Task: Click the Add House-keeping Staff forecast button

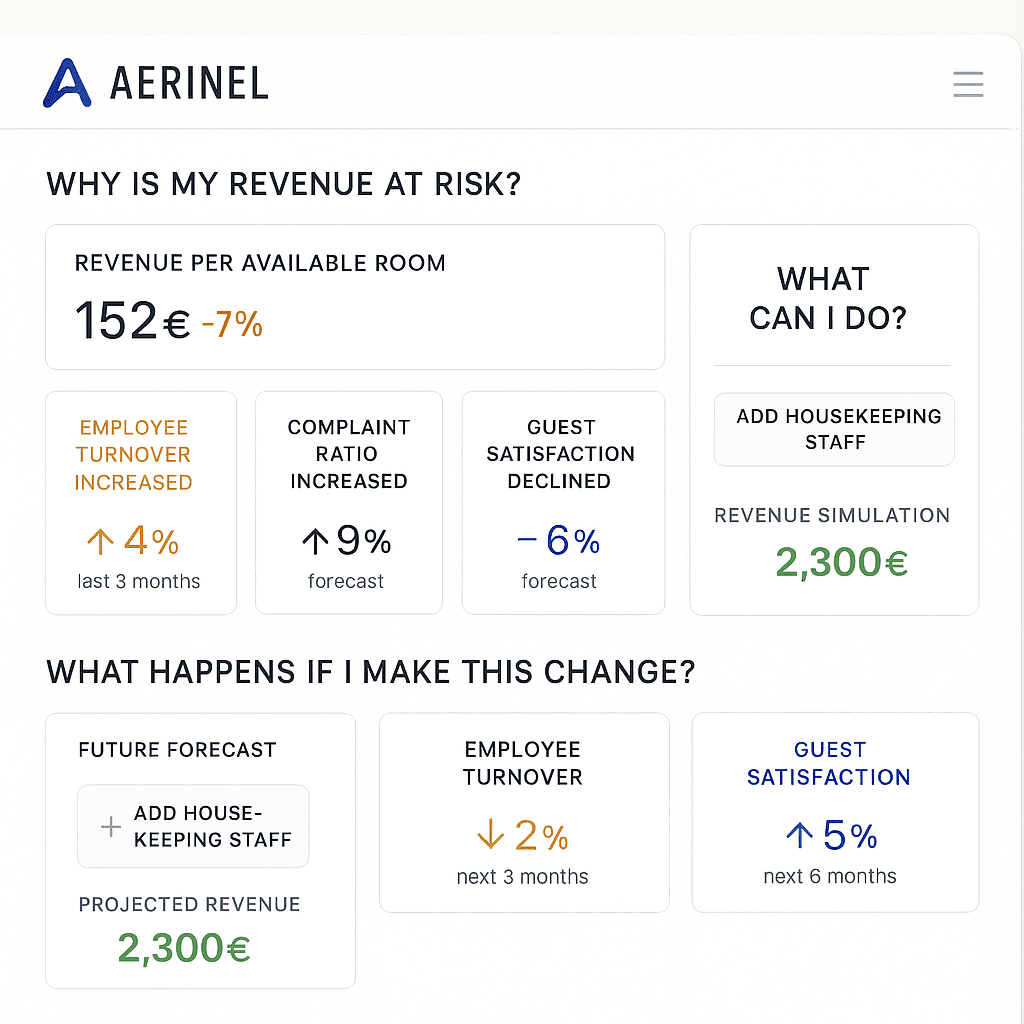Action: pos(193,826)
